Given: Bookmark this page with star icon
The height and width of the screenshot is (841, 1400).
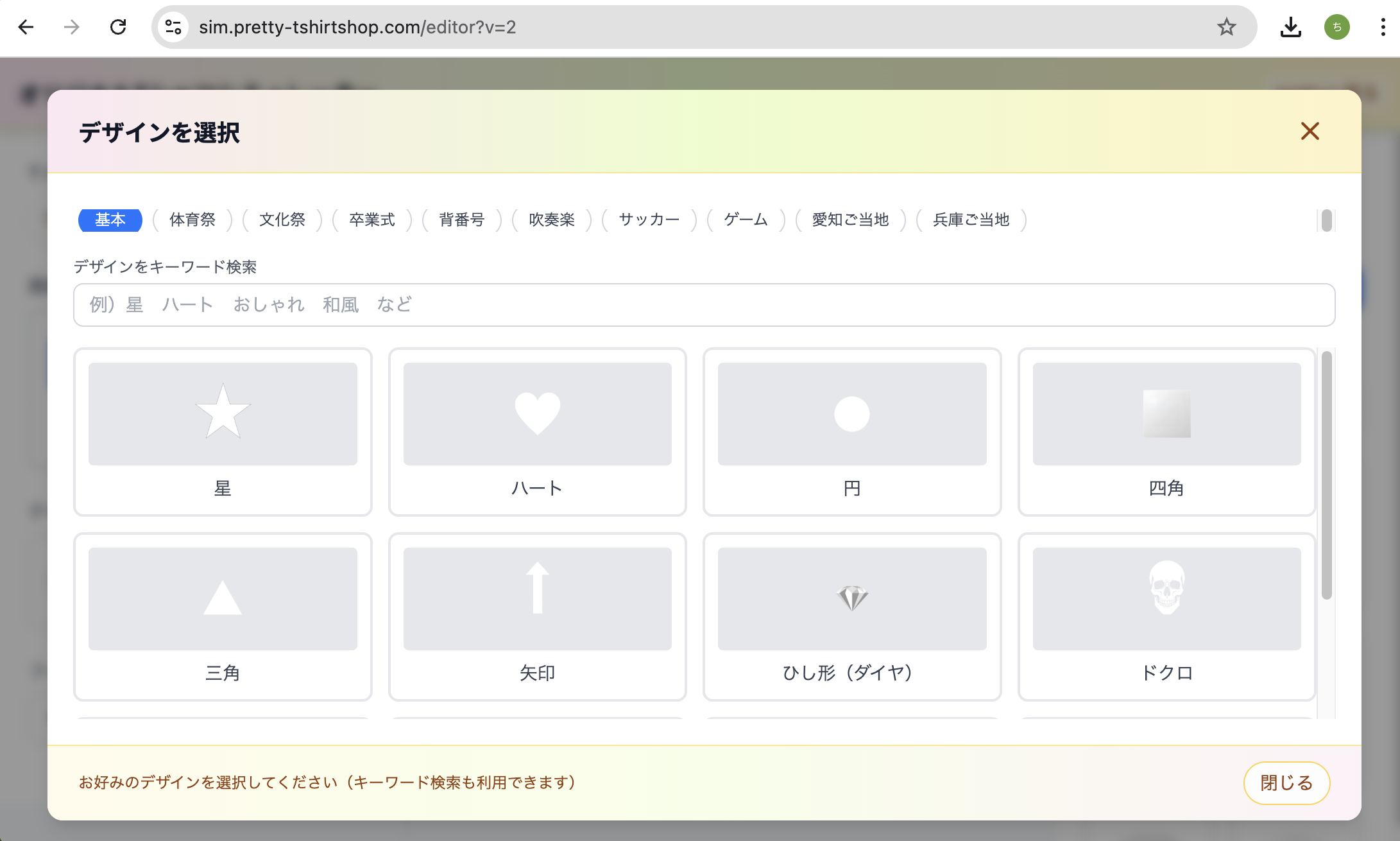Looking at the screenshot, I should pyautogui.click(x=1226, y=27).
